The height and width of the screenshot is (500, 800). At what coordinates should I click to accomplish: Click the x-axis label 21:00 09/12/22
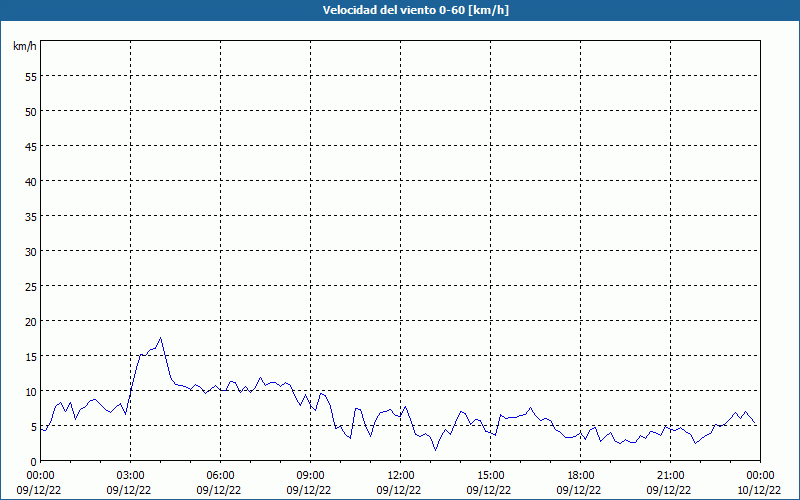tap(669, 483)
